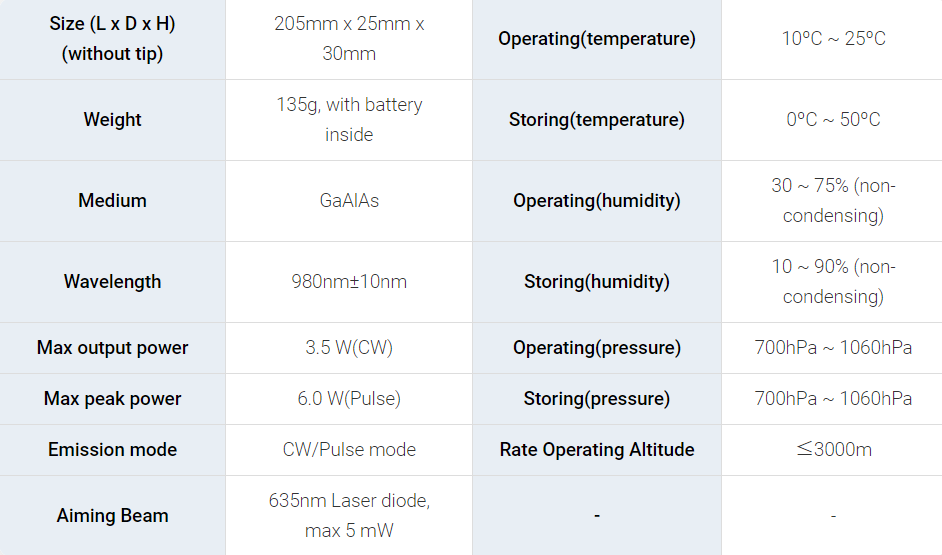
Task: Select the 205mm x 25mm x 30mm value
Action: coord(349,39)
